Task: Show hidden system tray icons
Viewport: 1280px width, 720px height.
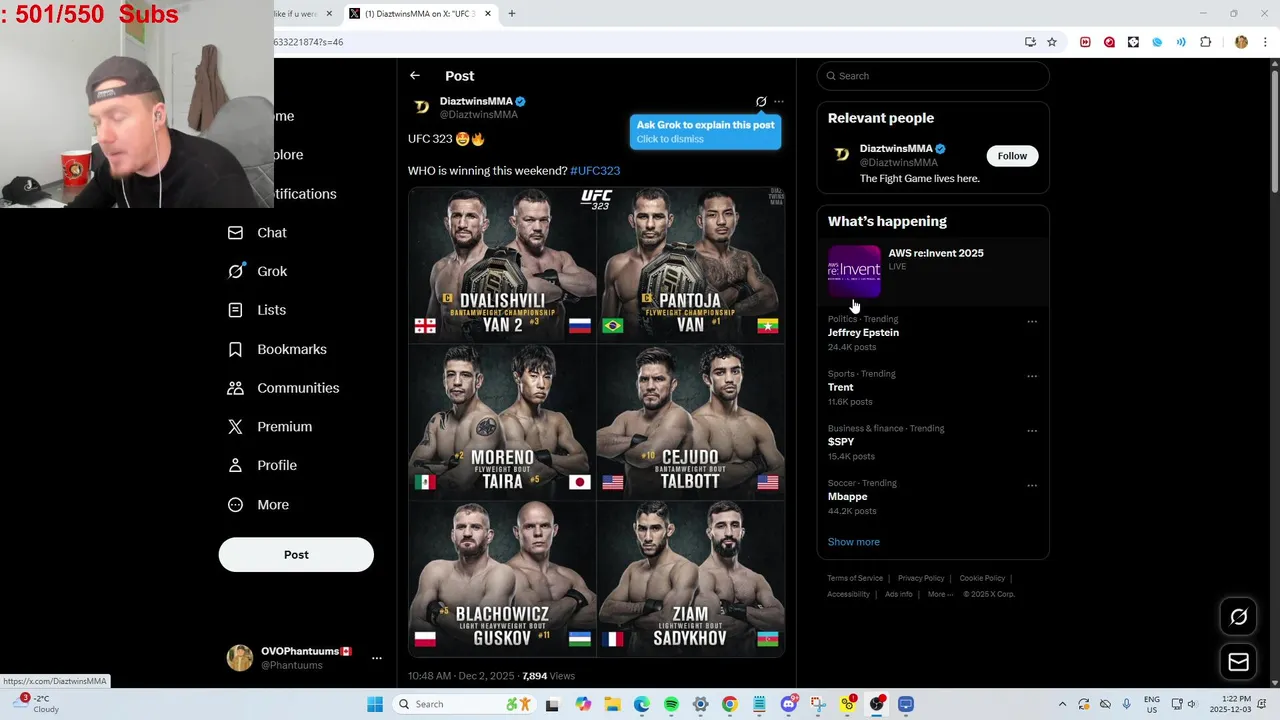Action: tap(1062, 705)
